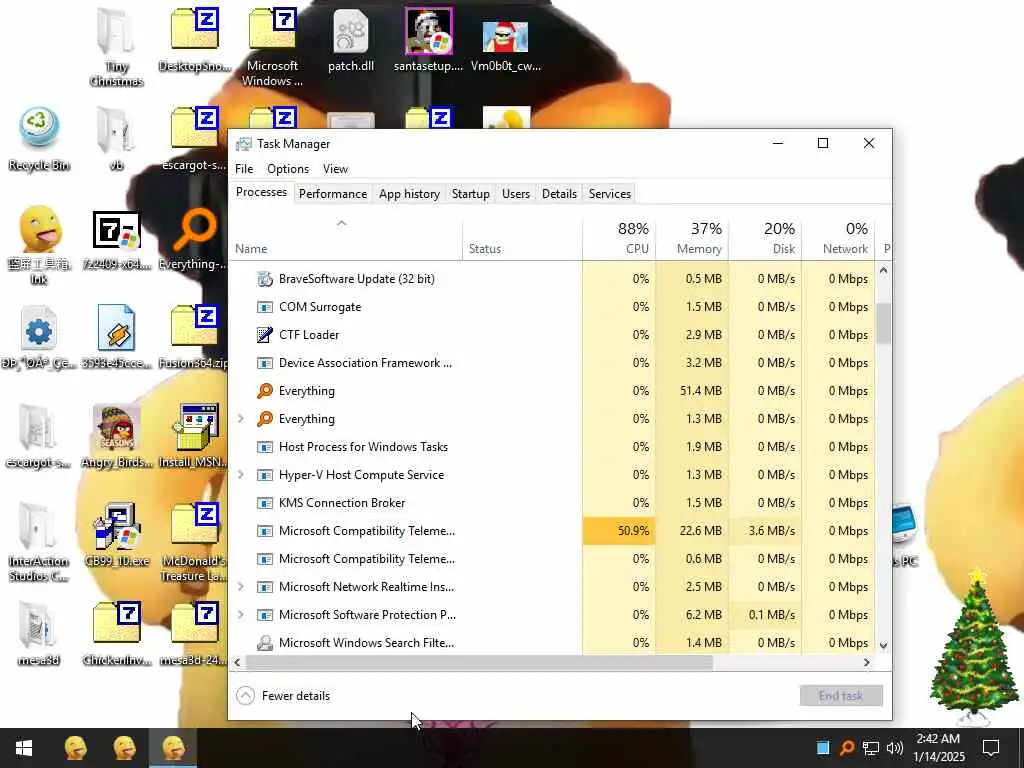The width and height of the screenshot is (1024, 768).
Task: Switch to the Details tab
Action: tap(560, 194)
